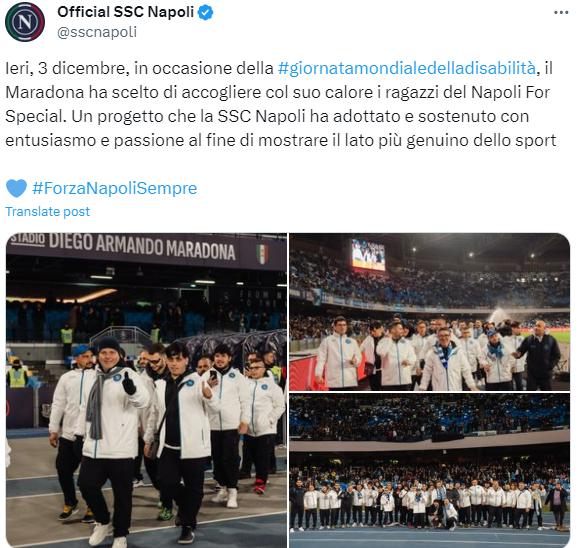Open the photo of the group walking pitchside
The height and width of the screenshot is (548, 582).
coord(147,390)
